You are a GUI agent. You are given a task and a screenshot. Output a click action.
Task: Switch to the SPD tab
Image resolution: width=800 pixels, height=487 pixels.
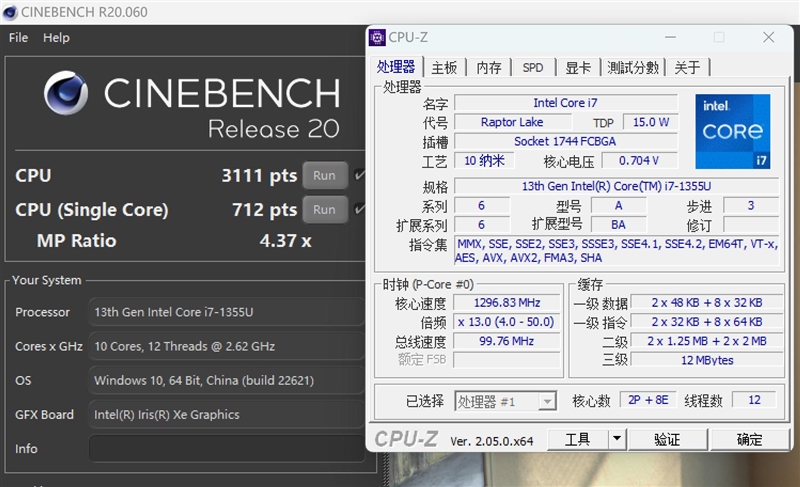pos(533,67)
